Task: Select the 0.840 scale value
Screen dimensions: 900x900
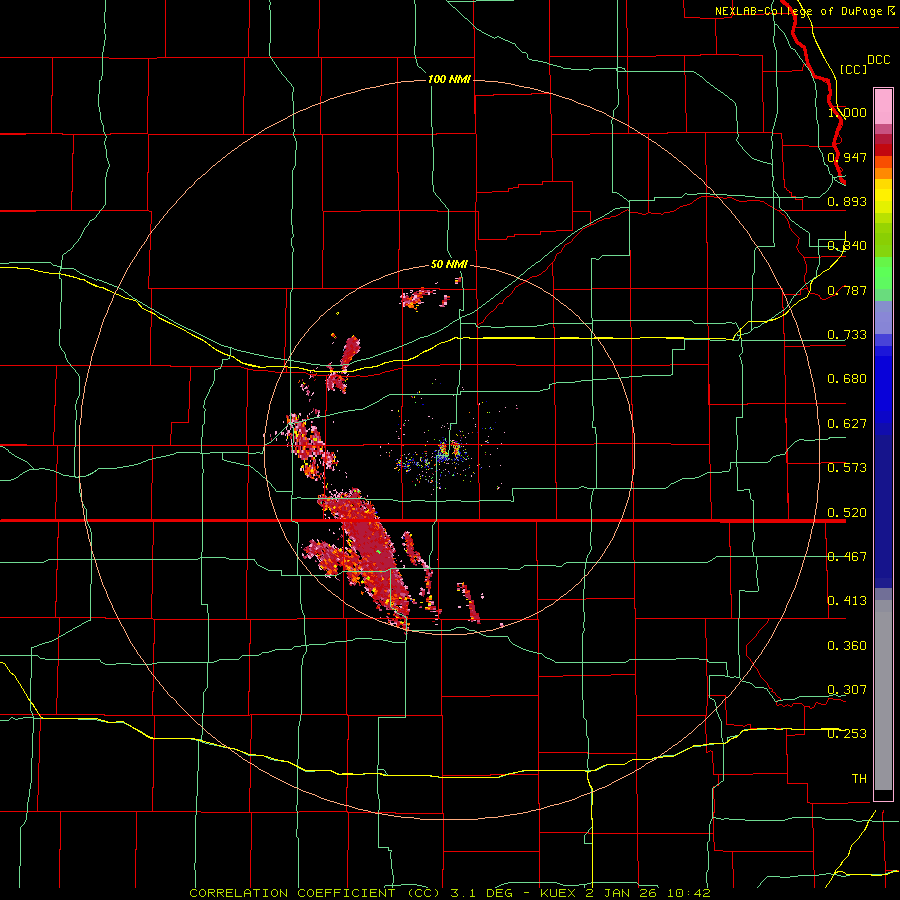Action: 847,246
